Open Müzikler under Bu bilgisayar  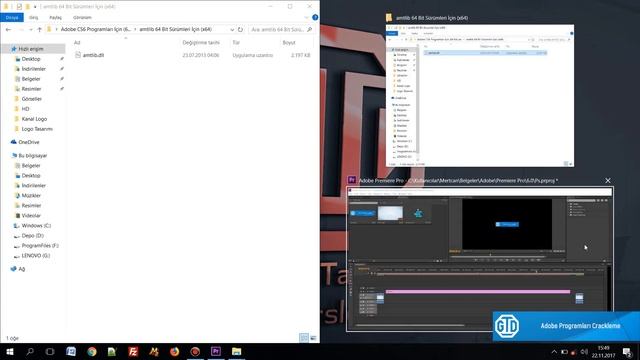31,196
